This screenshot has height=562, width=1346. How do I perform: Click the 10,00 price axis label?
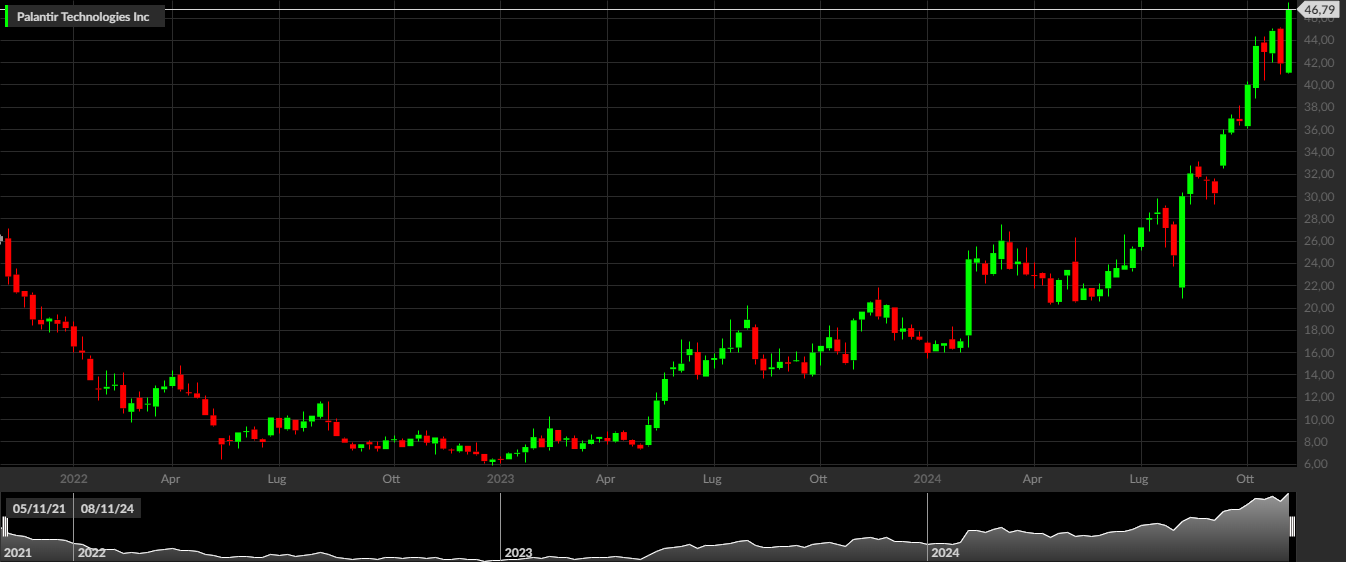(1319, 420)
